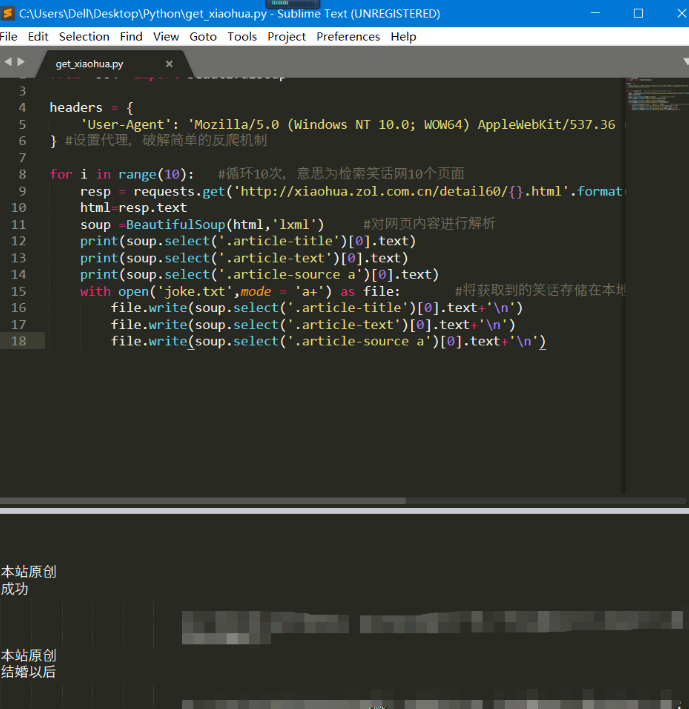Close the get_xiaohua.py tab
The width and height of the screenshot is (689, 709).
pyautogui.click(x=169, y=64)
